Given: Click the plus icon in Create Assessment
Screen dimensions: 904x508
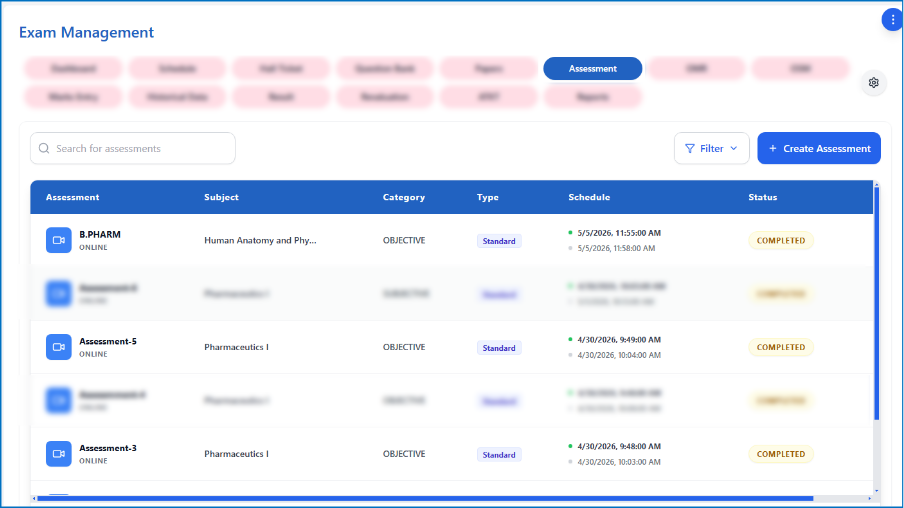Looking at the screenshot, I should pyautogui.click(x=773, y=149).
